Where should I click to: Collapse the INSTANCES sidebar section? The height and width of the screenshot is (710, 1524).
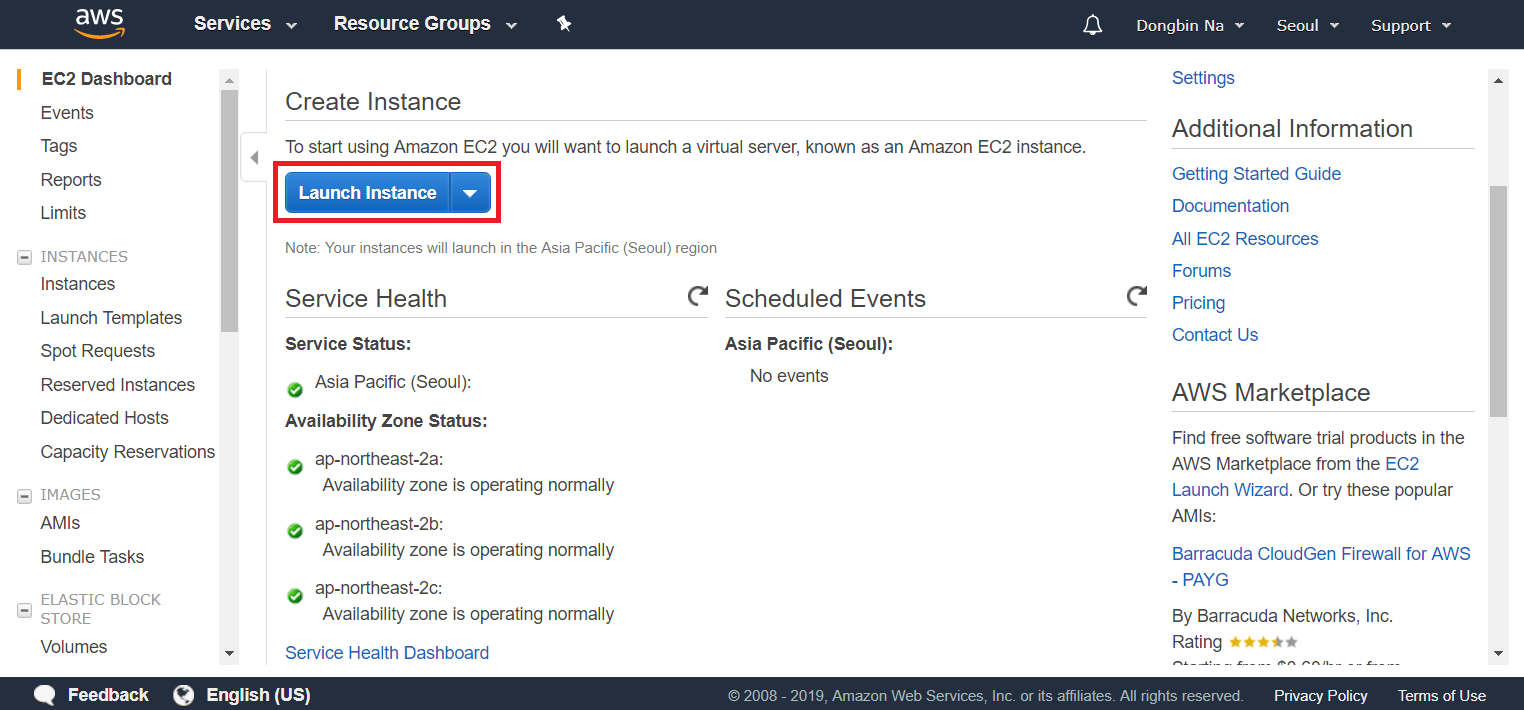(25, 257)
